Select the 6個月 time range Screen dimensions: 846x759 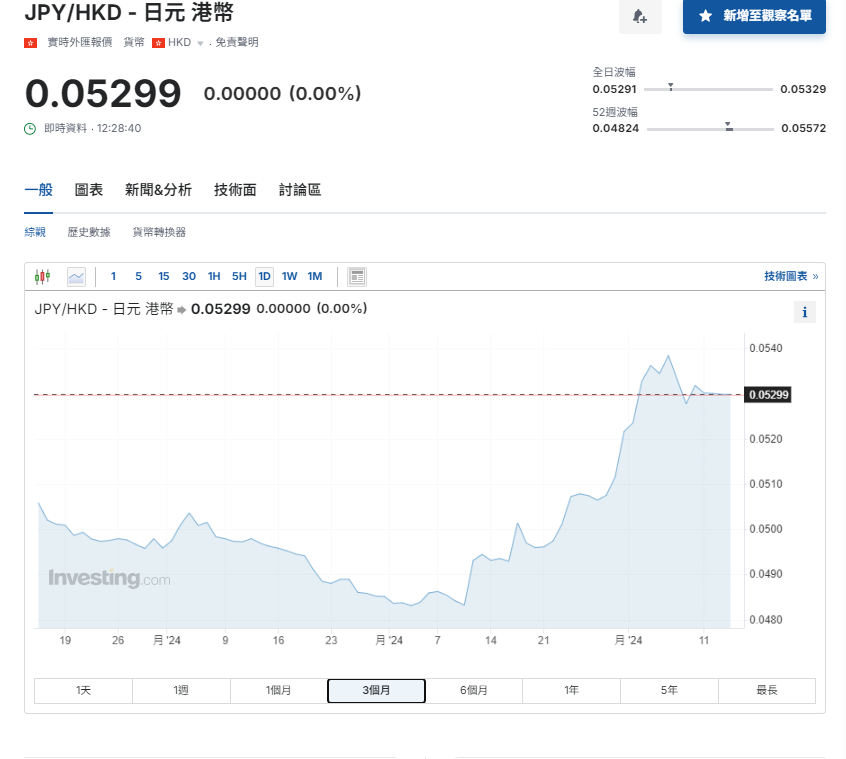coord(473,691)
